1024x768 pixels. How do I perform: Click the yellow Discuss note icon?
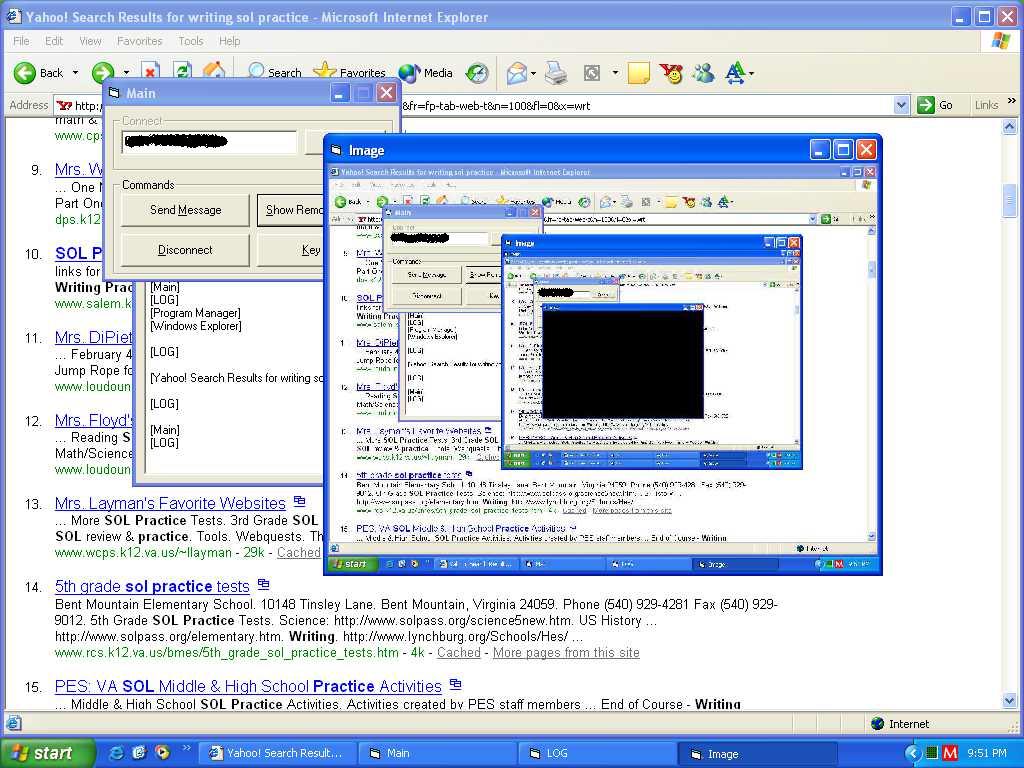(639, 73)
